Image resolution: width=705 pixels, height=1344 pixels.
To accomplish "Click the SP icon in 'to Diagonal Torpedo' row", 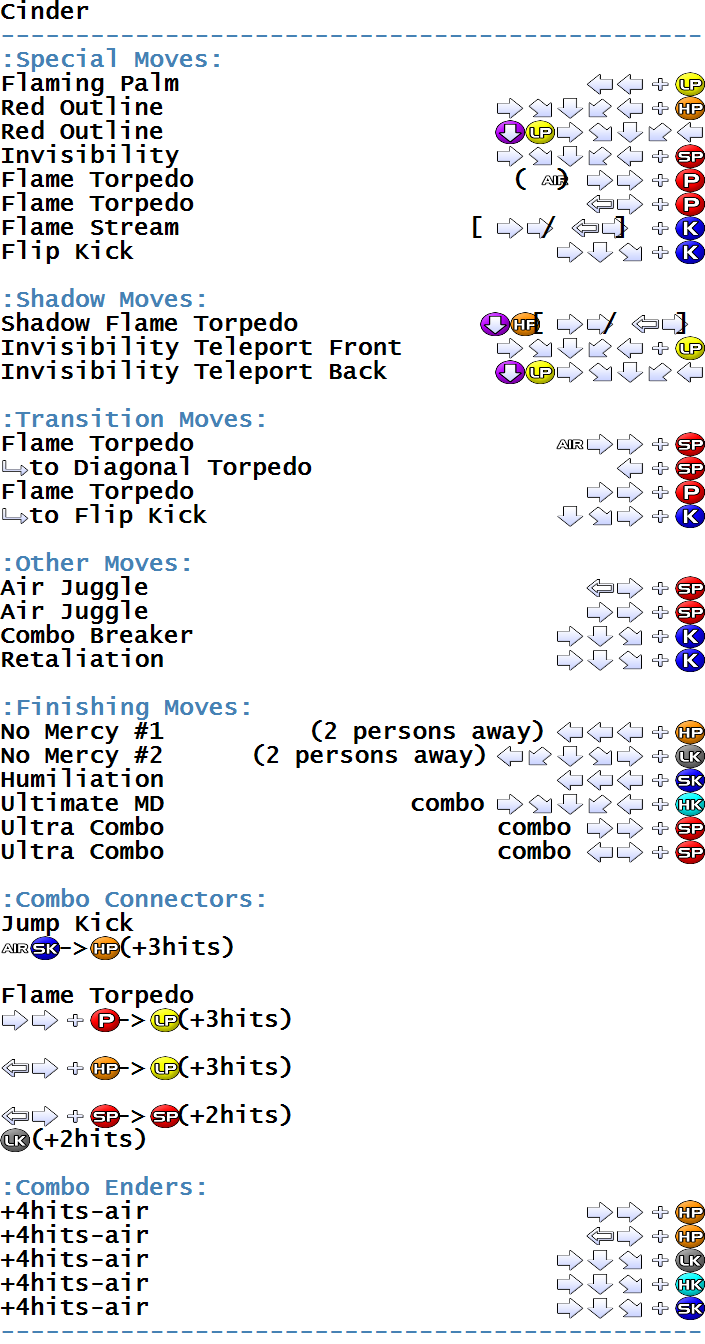I will pos(690,468).
